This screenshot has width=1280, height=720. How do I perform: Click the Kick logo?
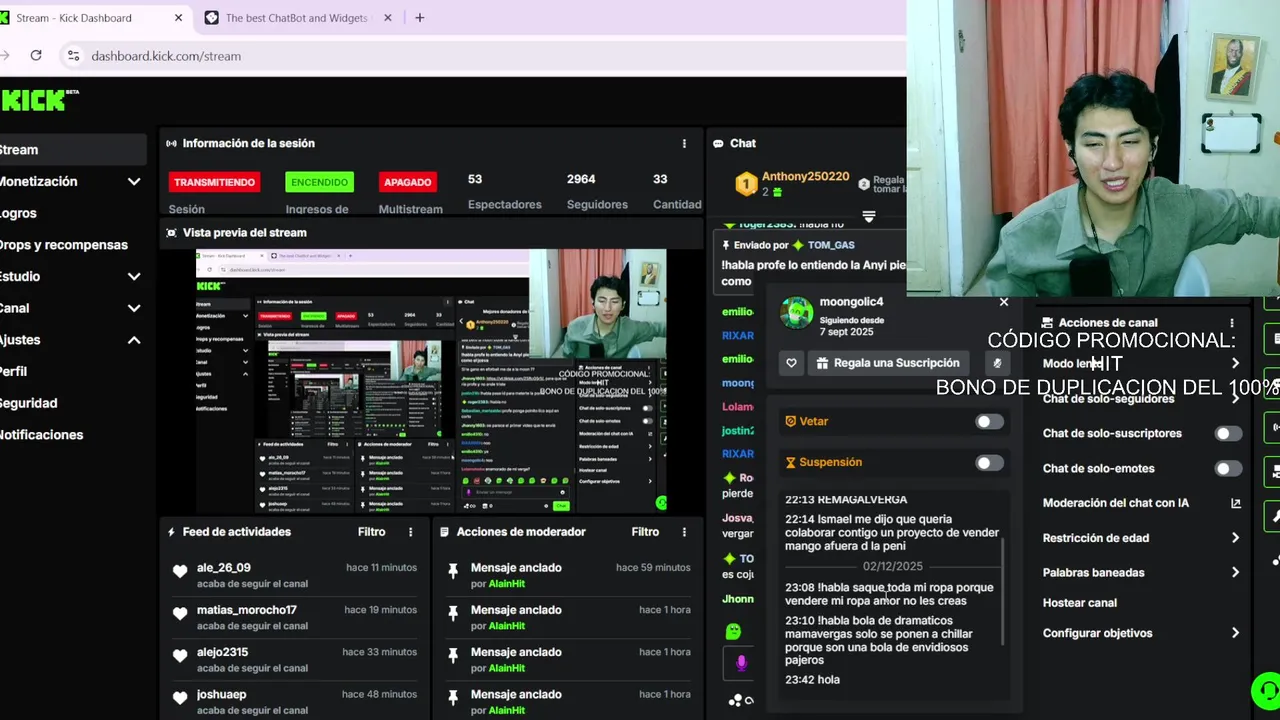40,98
